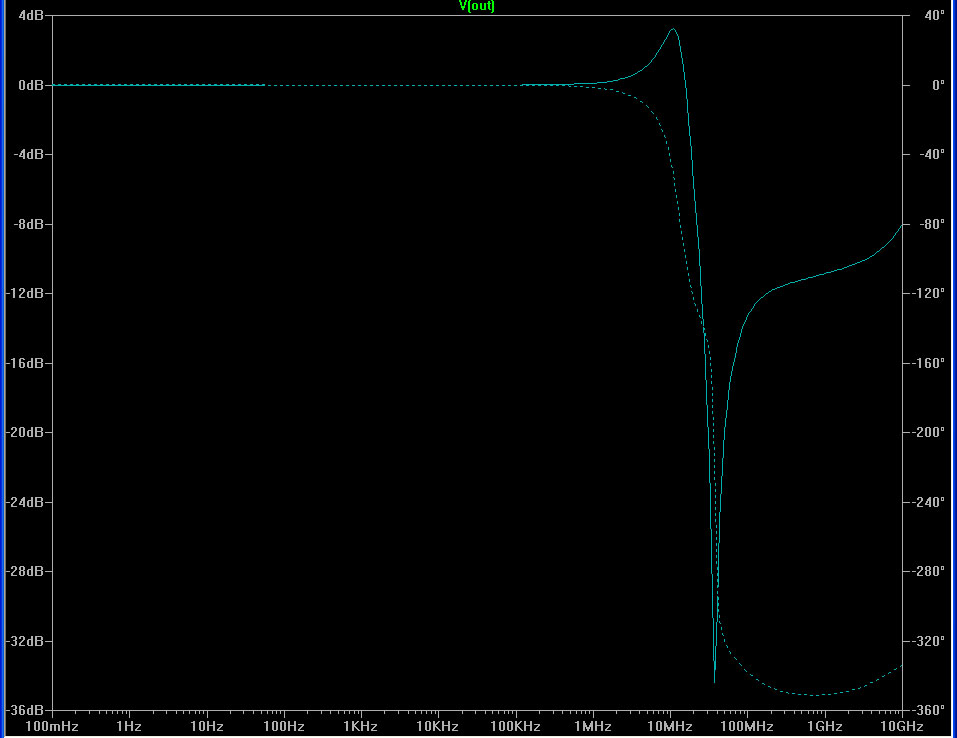This screenshot has height=738, width=957.
Task: Click the -36dB left axis label
Action: (x=26, y=711)
